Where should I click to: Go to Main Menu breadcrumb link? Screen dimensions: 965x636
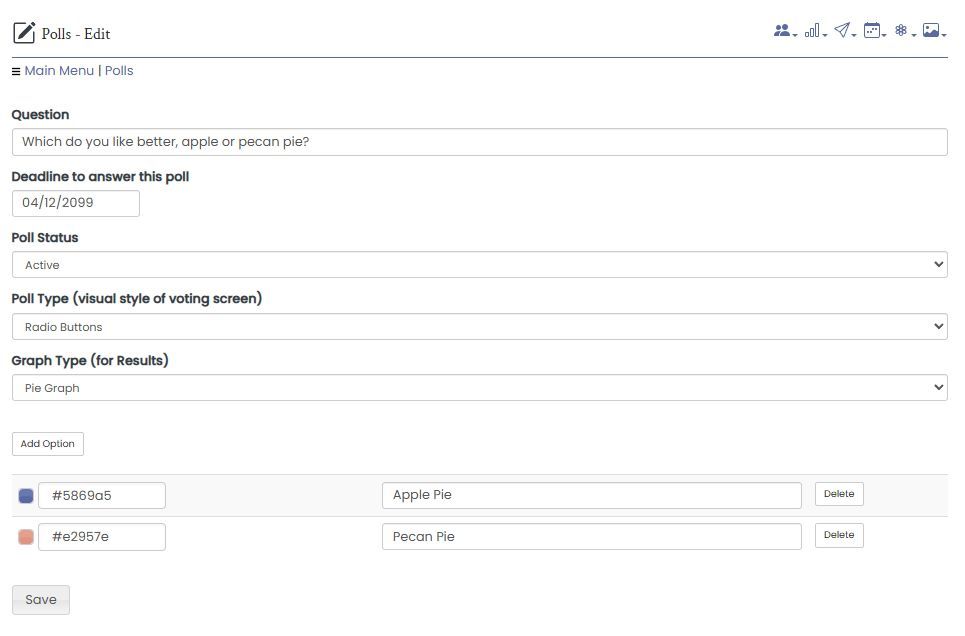(x=59, y=71)
